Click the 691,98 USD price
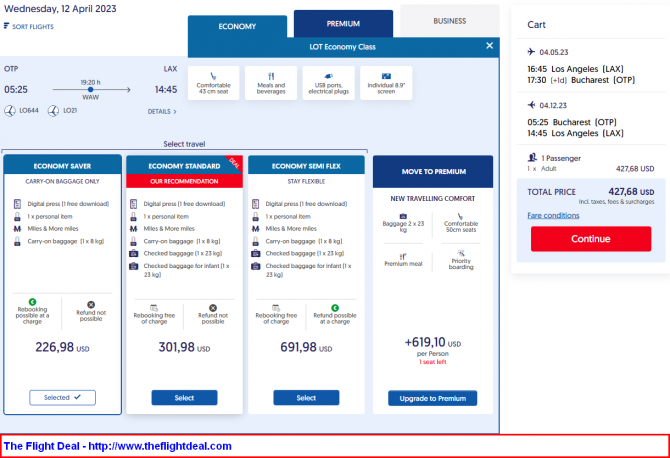Screen dimensions: 670x458 point(306,347)
